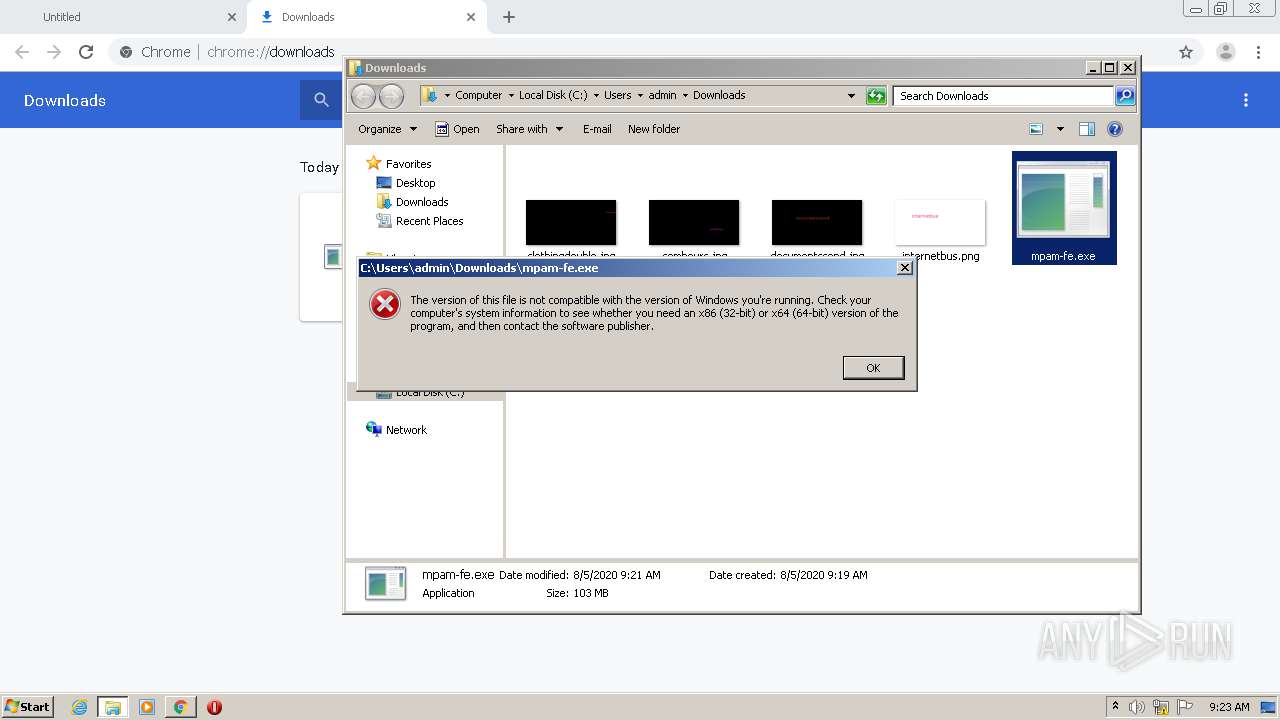Click Users in the breadcrumb path
Image resolution: width=1280 pixels, height=720 pixels.
coord(617,96)
